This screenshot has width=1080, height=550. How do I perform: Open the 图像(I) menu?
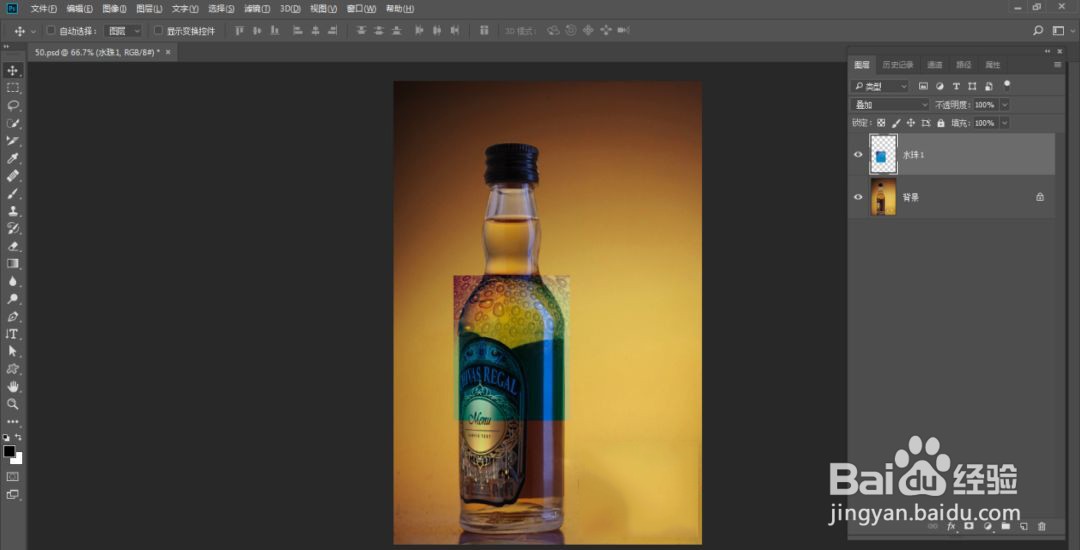114,9
